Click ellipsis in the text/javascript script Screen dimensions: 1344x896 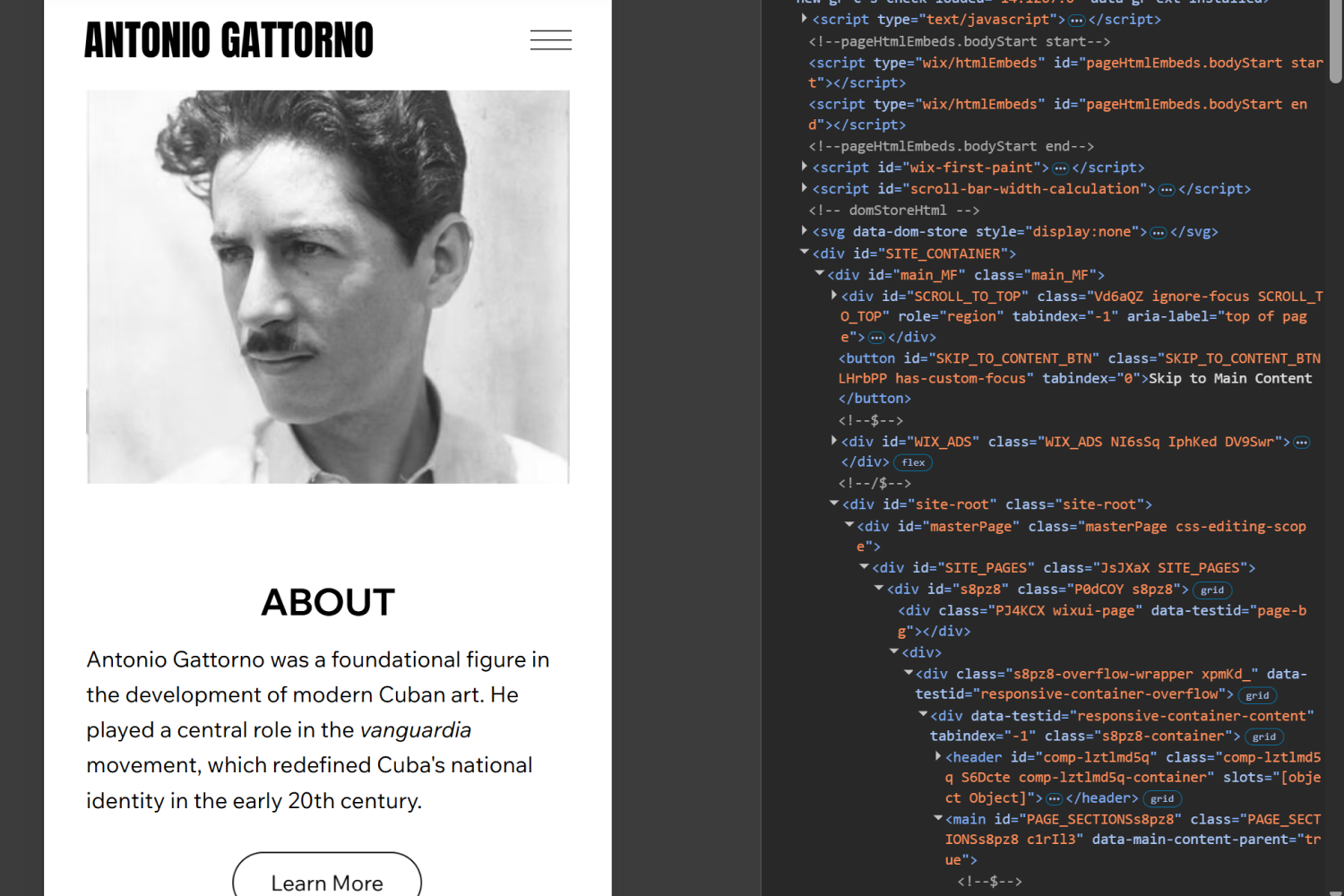pyautogui.click(x=1076, y=20)
